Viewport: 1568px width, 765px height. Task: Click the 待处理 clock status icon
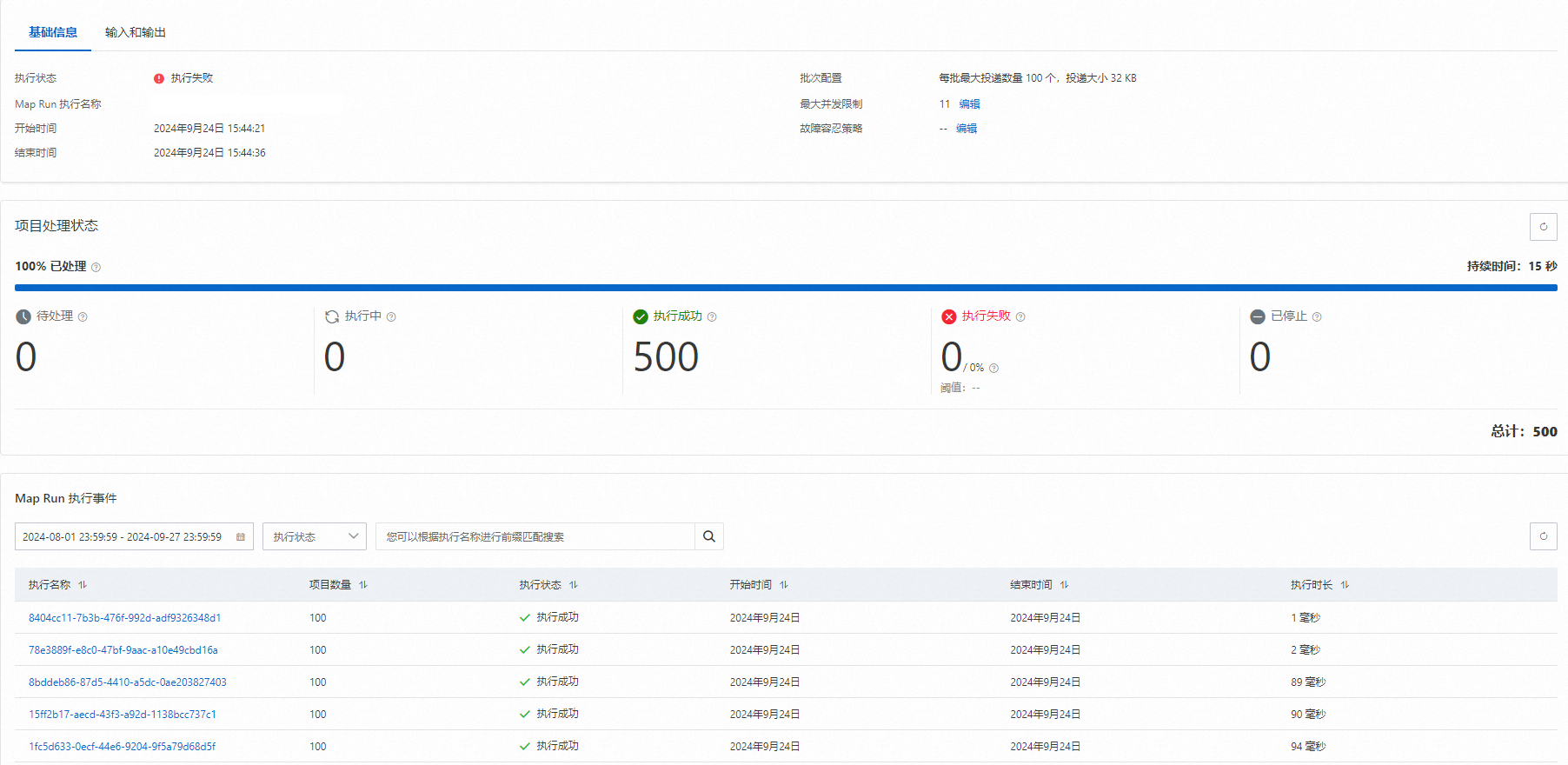coord(23,316)
